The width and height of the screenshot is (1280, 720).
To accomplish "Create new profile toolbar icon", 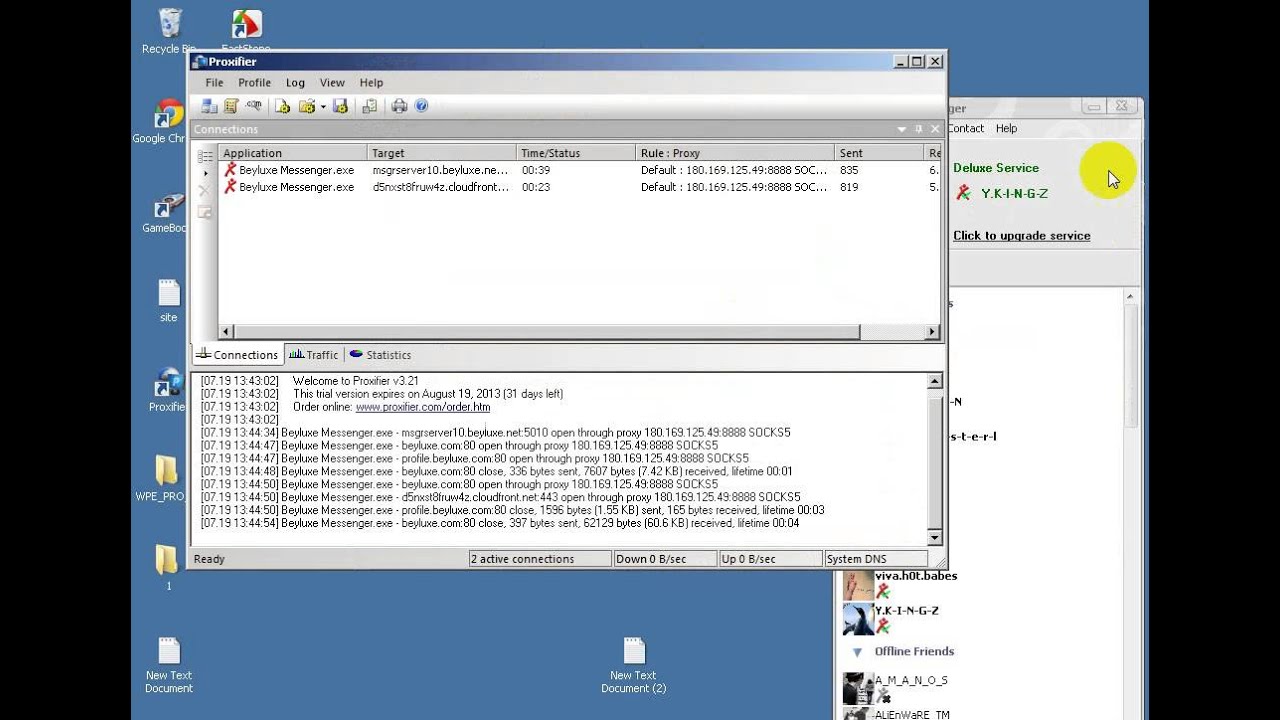I will click(283, 106).
